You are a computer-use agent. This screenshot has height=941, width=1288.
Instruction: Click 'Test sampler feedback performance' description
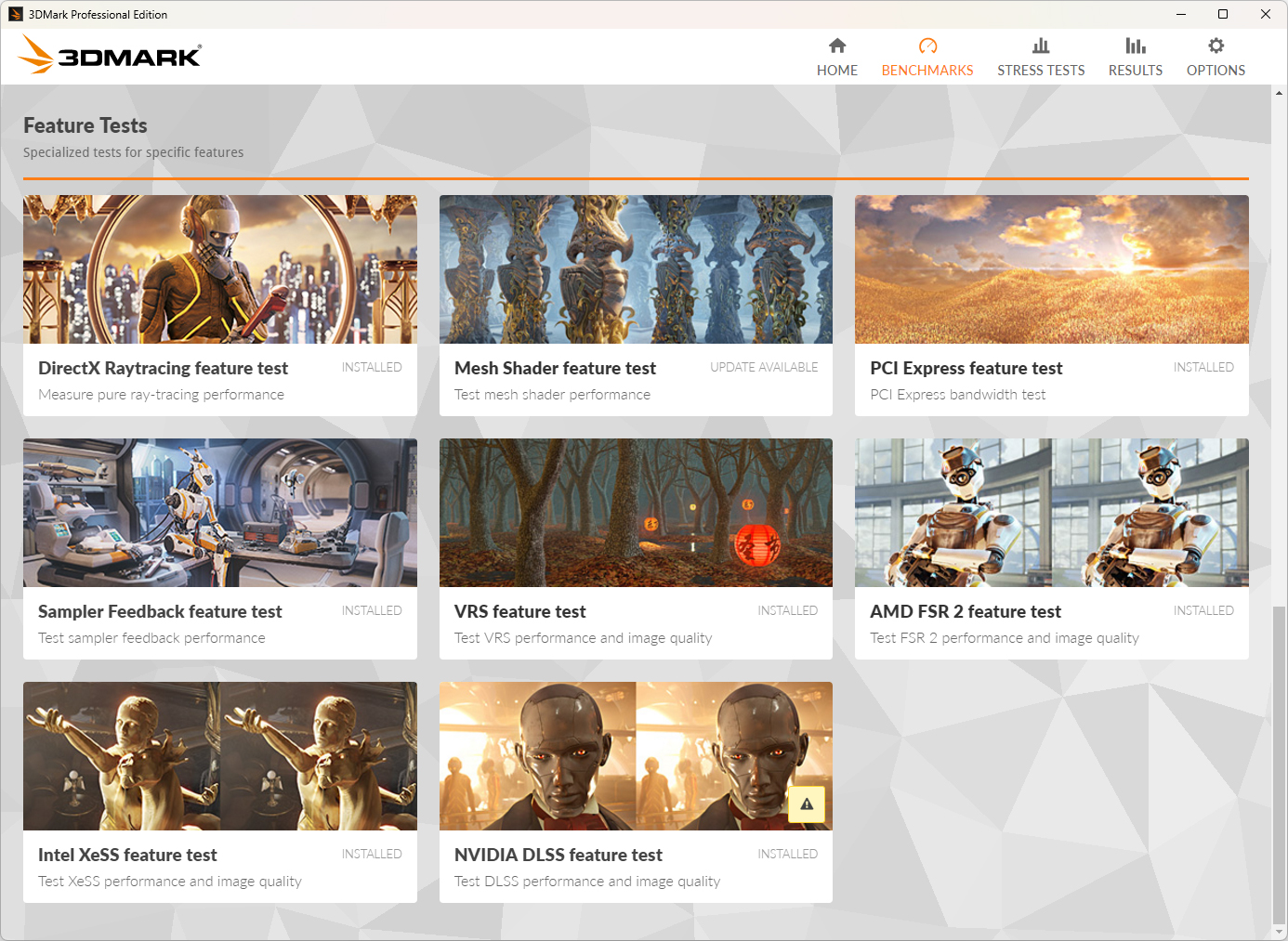click(x=151, y=638)
